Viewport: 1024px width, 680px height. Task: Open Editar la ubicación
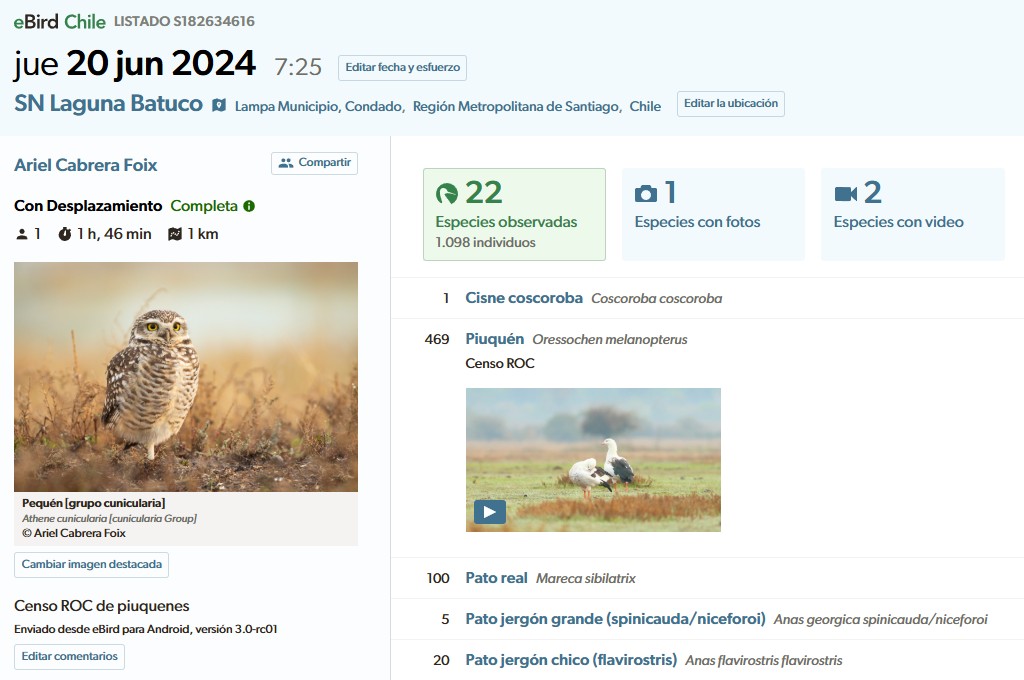click(x=730, y=104)
